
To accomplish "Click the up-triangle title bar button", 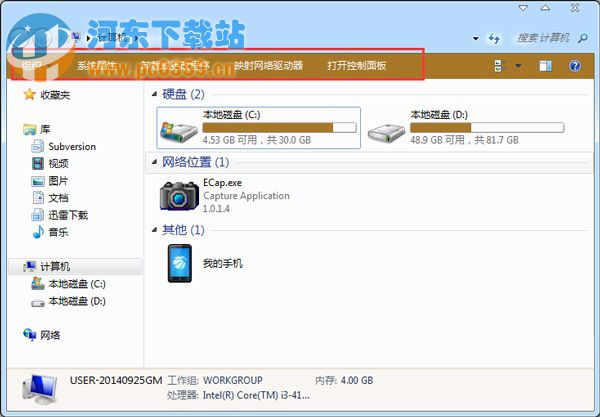I will (545, 8).
